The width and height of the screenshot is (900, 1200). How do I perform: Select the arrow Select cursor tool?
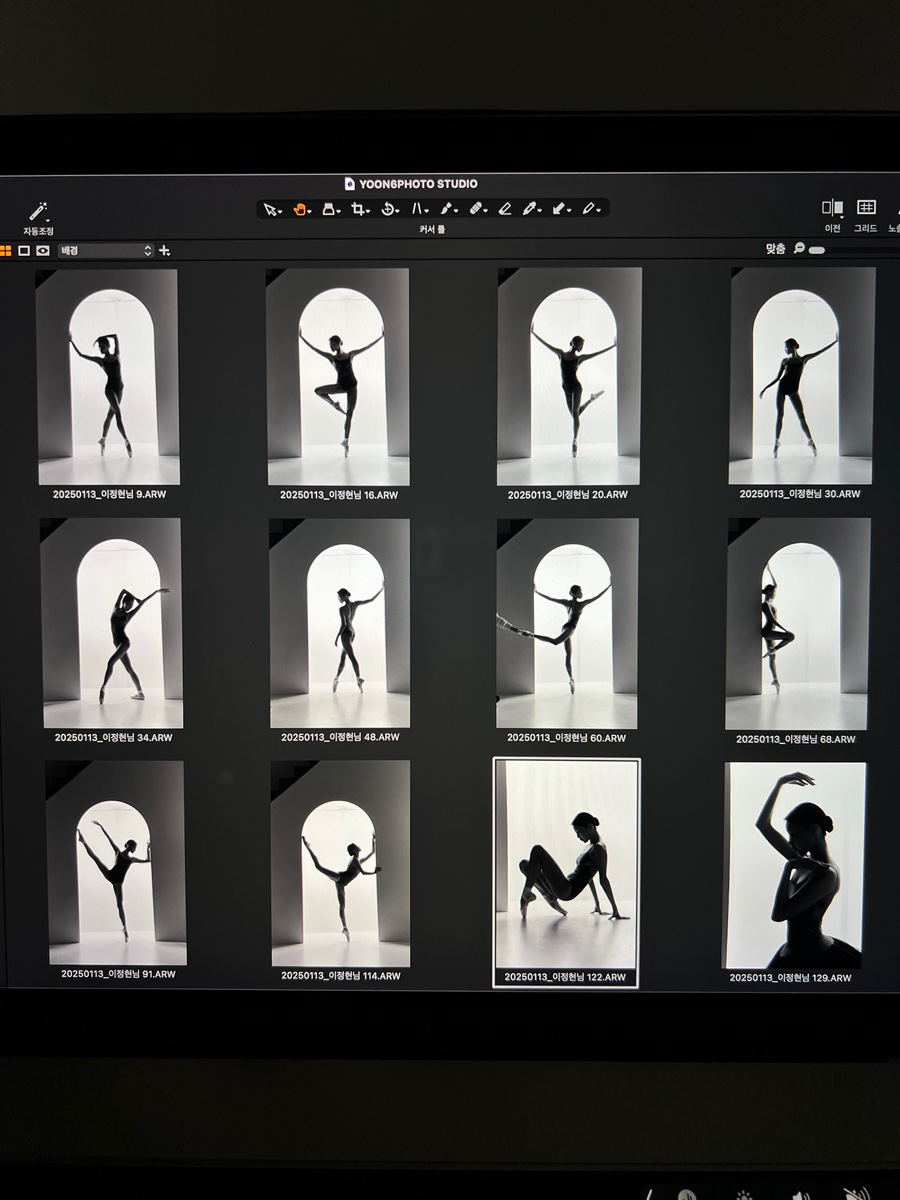point(270,209)
